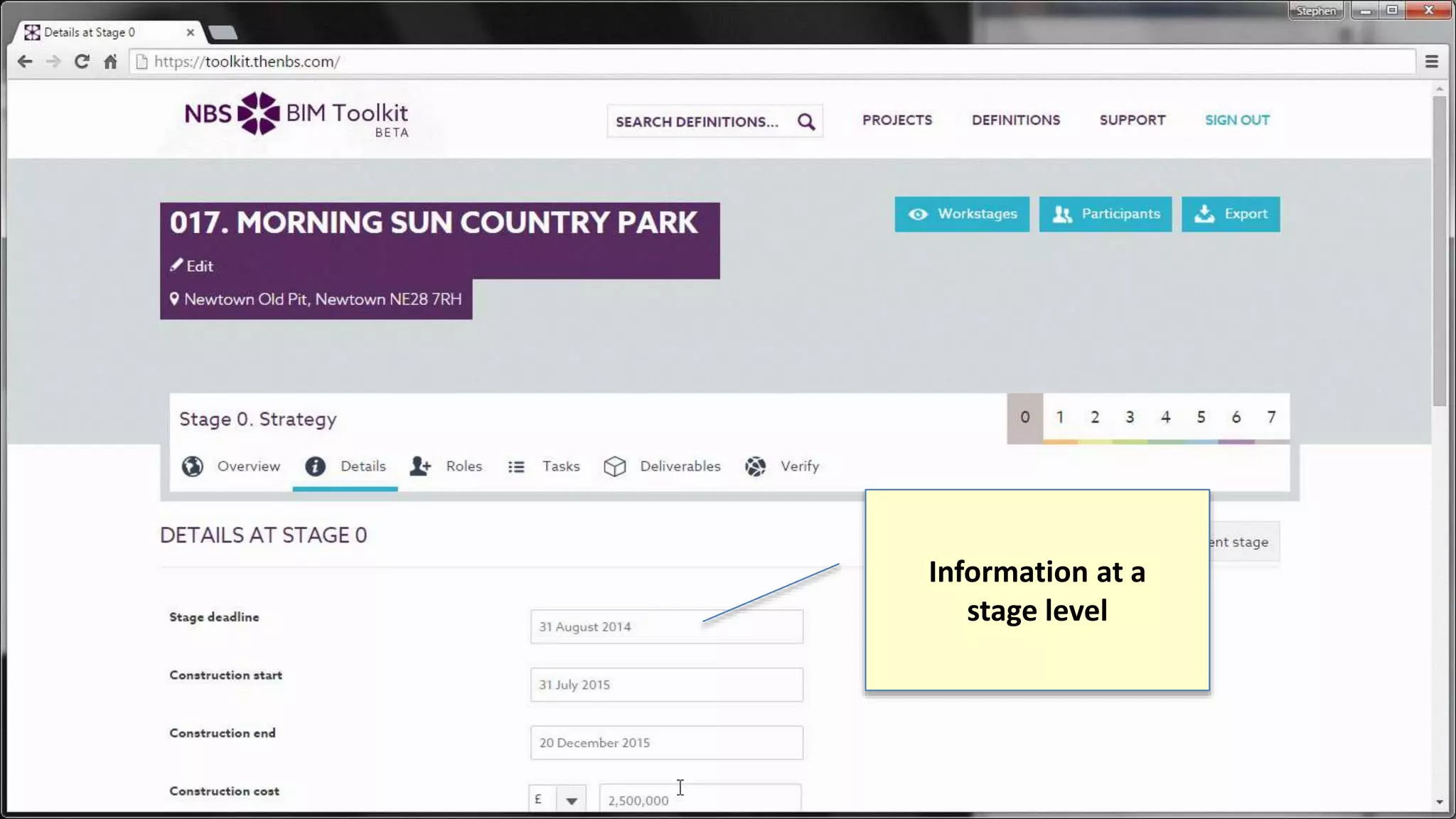The width and height of the screenshot is (1456, 819).
Task: Click the browser forward arrow
Action: click(53, 62)
